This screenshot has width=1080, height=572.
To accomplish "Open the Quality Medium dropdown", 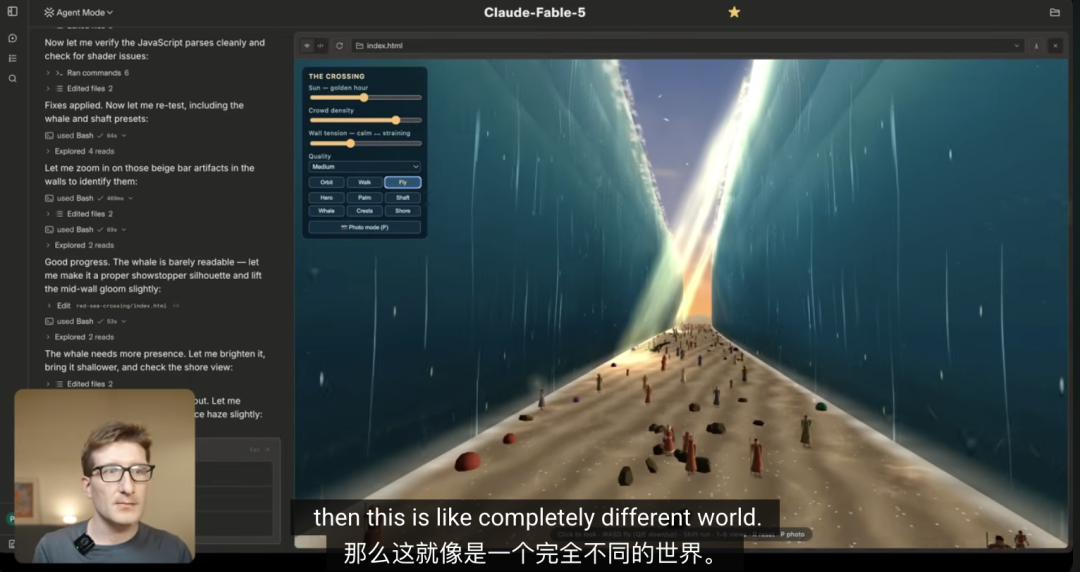I will click(364, 167).
